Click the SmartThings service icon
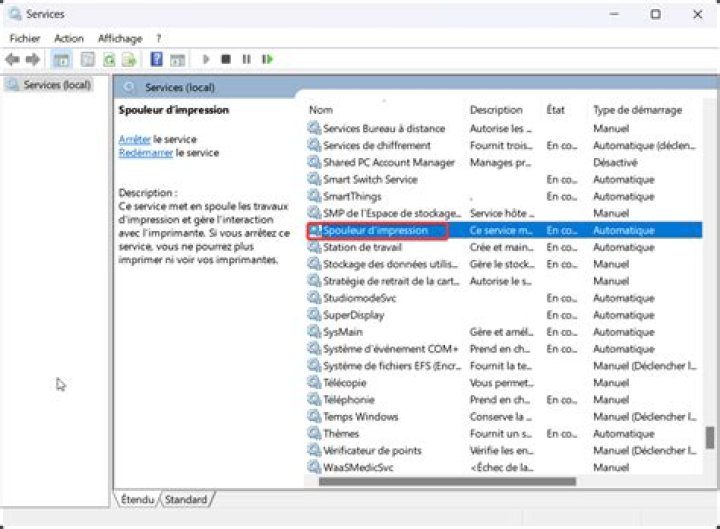Image resolution: width=720 pixels, height=529 pixels. (314, 196)
